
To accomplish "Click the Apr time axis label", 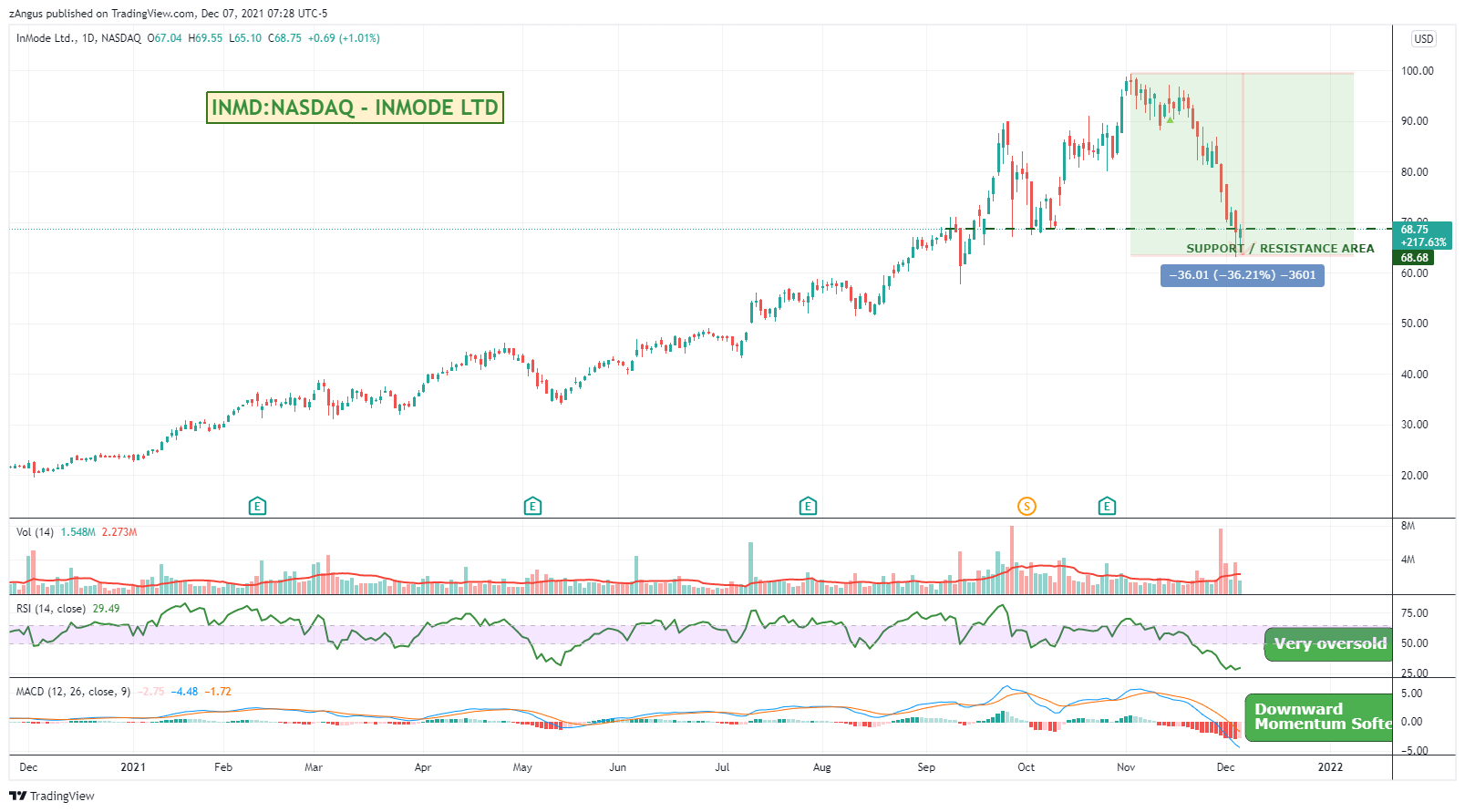I will click(423, 767).
